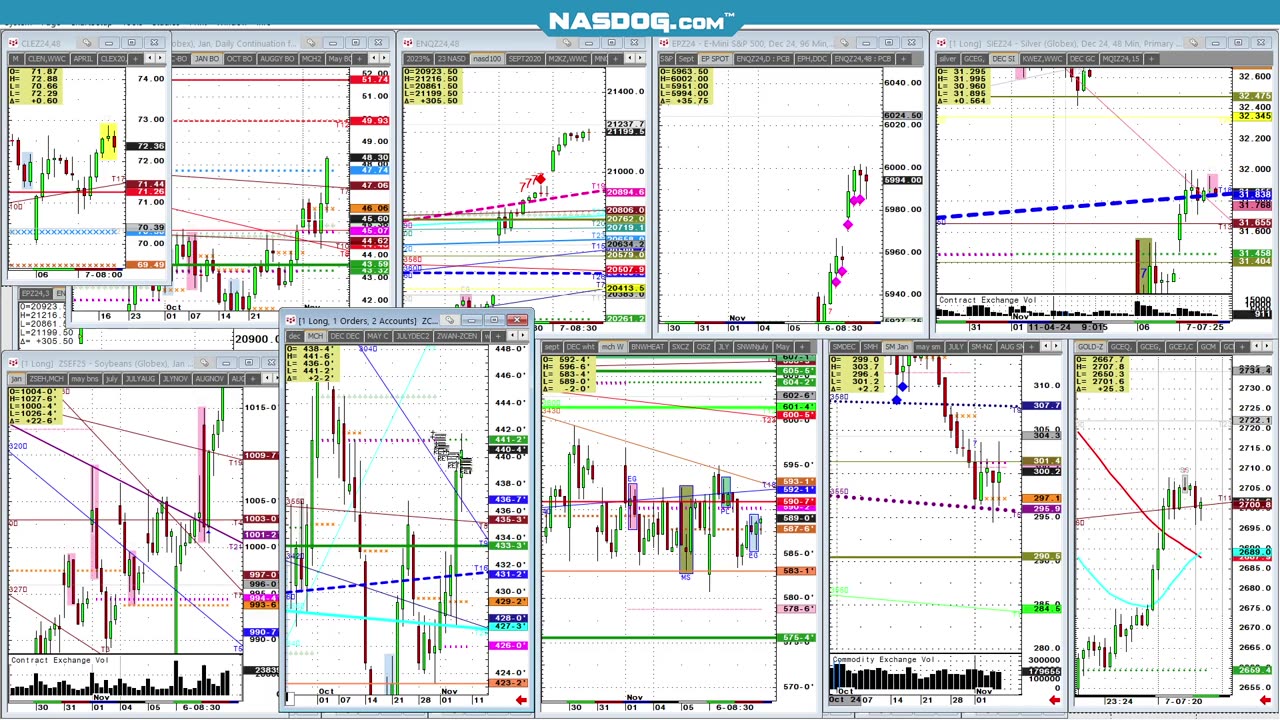
Task: Add a new tab in the Soybeans window
Action: [x=253, y=378]
